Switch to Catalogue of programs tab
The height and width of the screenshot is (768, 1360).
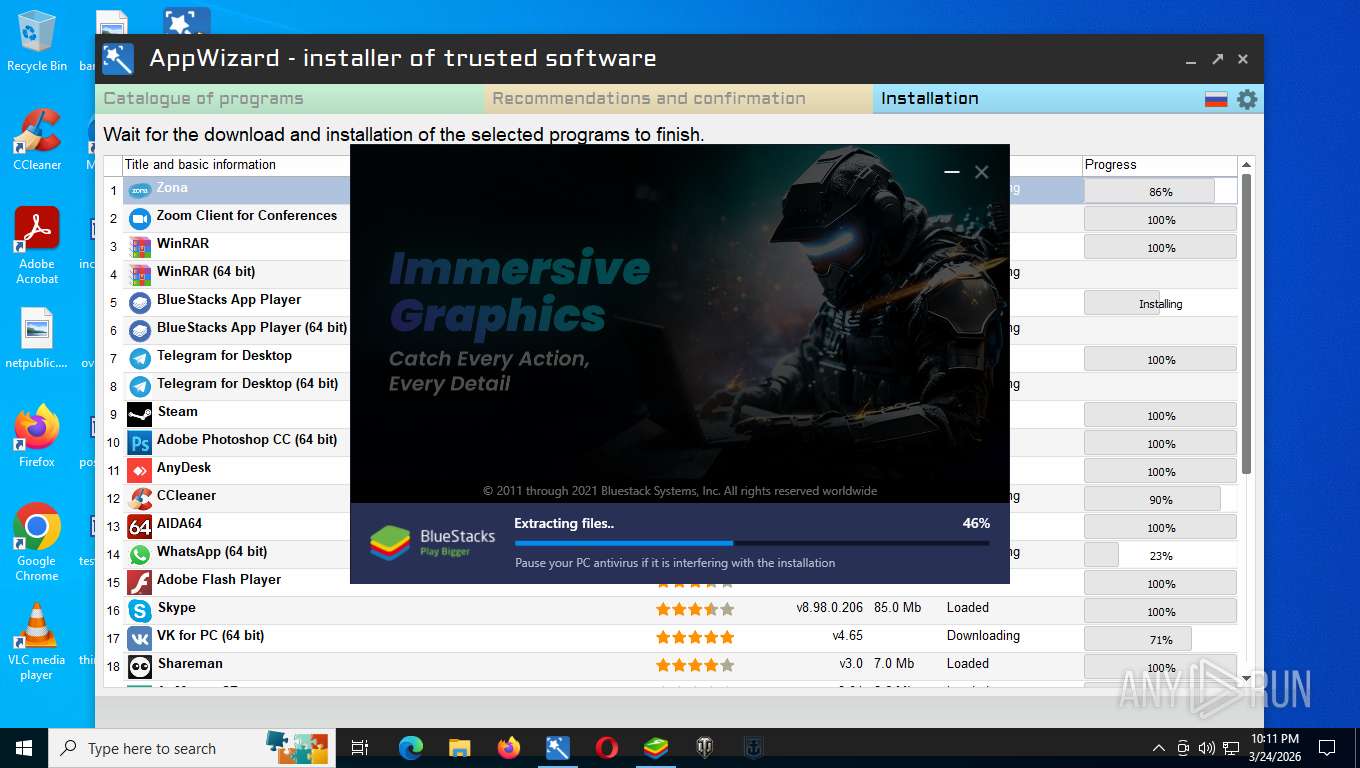tap(290, 99)
